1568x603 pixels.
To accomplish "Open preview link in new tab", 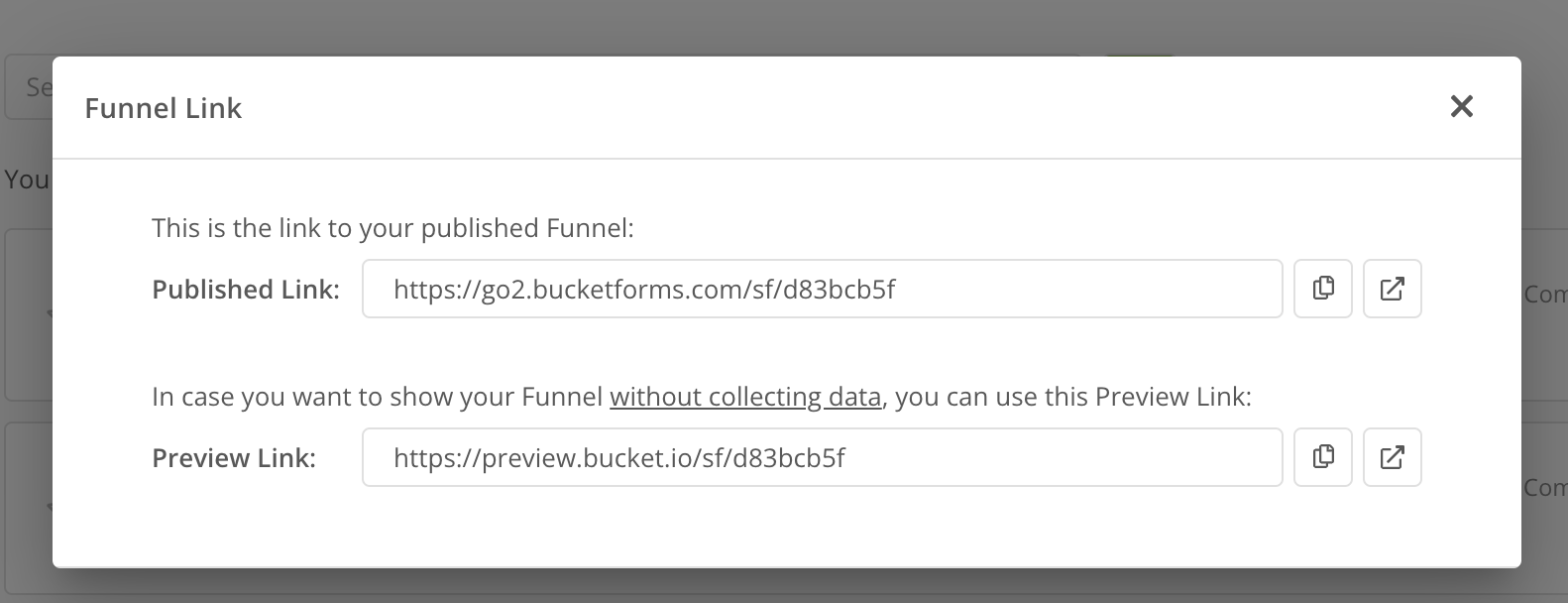I will pos(1392,457).
